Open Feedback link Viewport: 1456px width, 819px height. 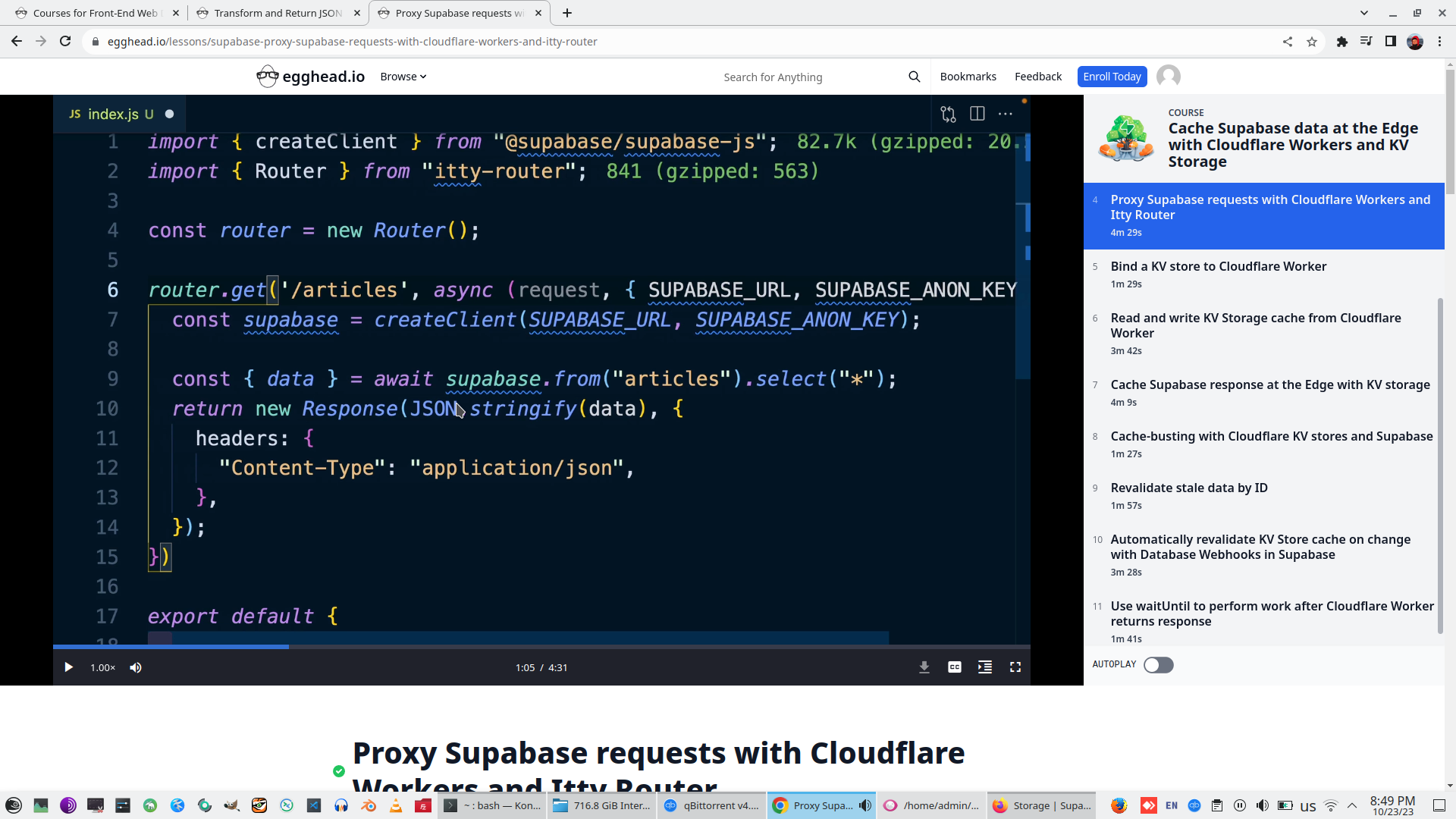tap(1037, 77)
